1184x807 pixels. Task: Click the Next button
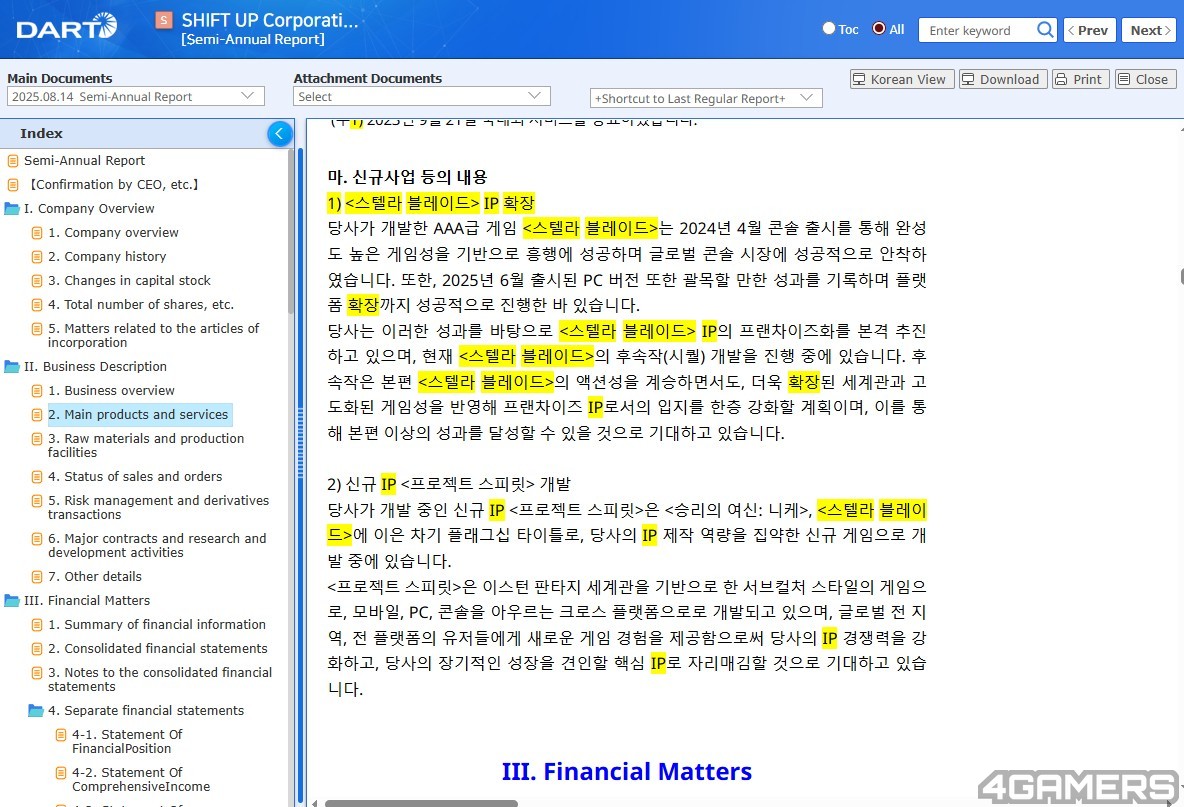pyautogui.click(x=1150, y=30)
